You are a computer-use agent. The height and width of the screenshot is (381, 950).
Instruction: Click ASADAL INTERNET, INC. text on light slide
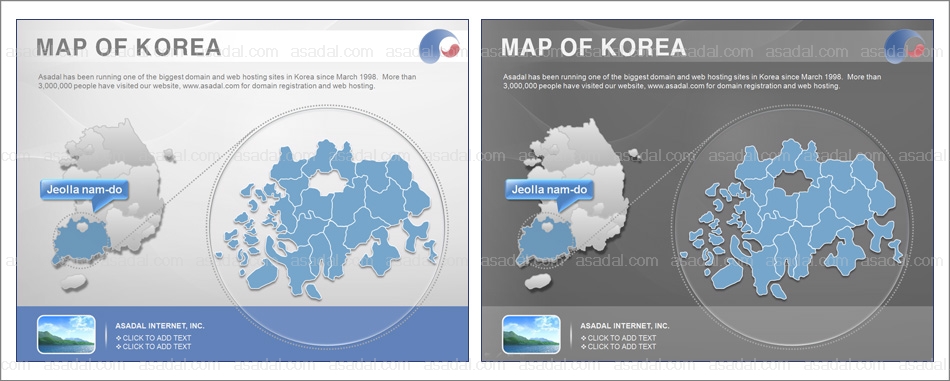tap(160, 326)
